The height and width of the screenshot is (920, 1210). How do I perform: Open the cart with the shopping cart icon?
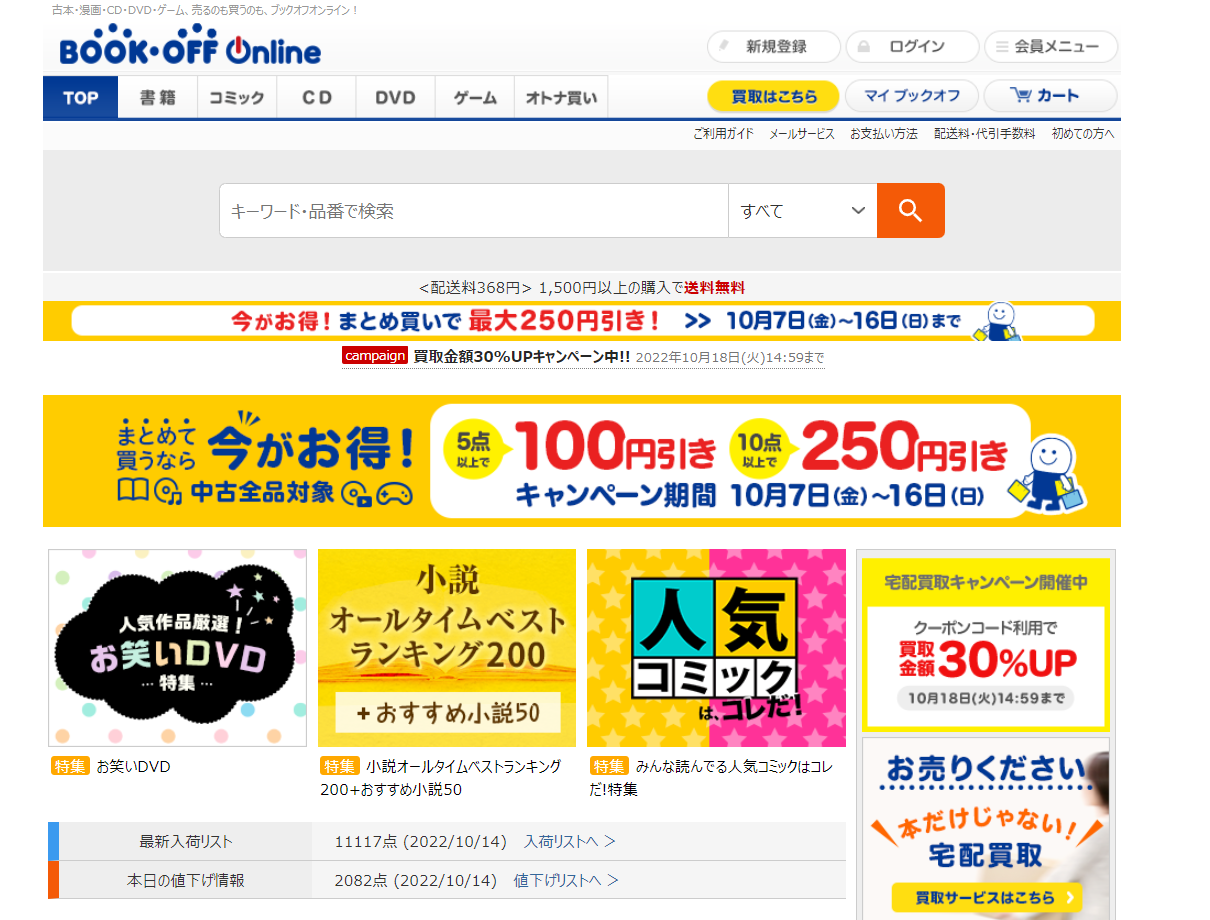pos(1050,96)
